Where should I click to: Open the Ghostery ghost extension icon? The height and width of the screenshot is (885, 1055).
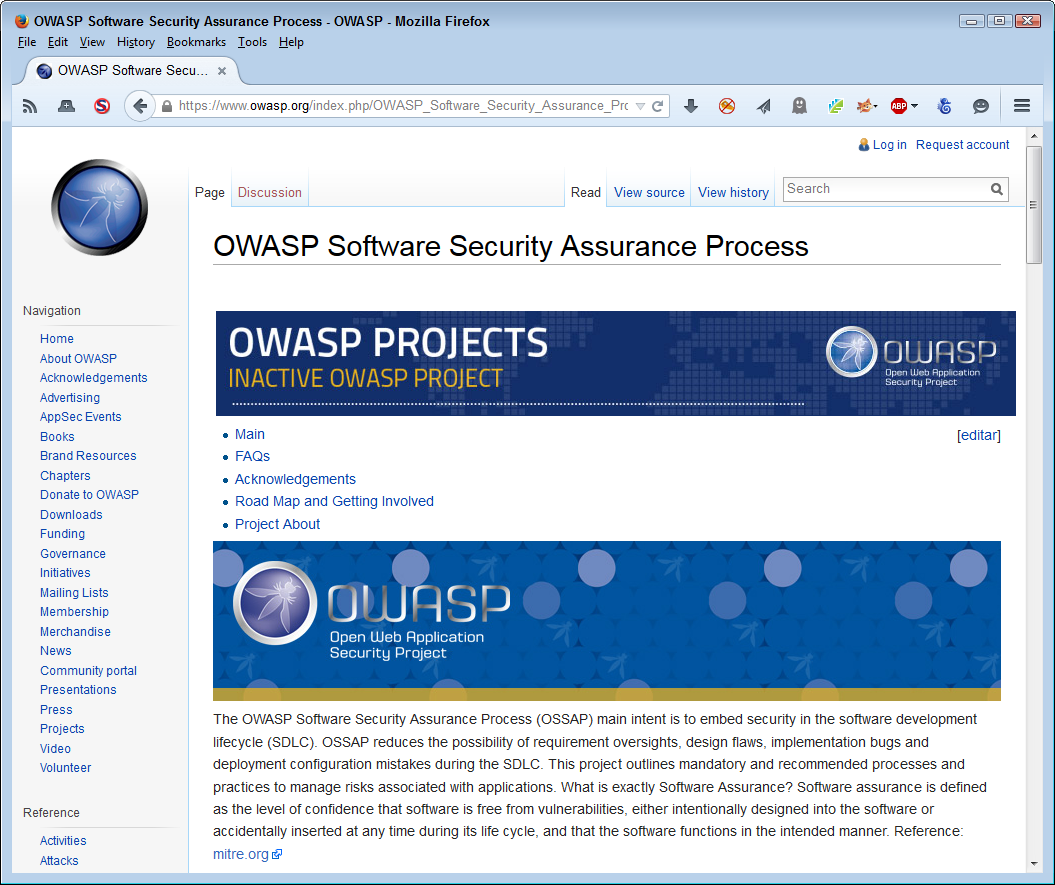800,105
